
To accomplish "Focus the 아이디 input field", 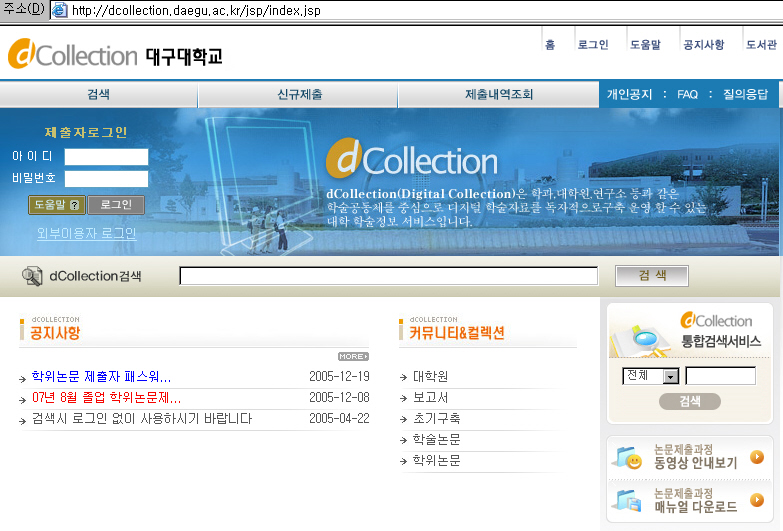I will click(106, 156).
